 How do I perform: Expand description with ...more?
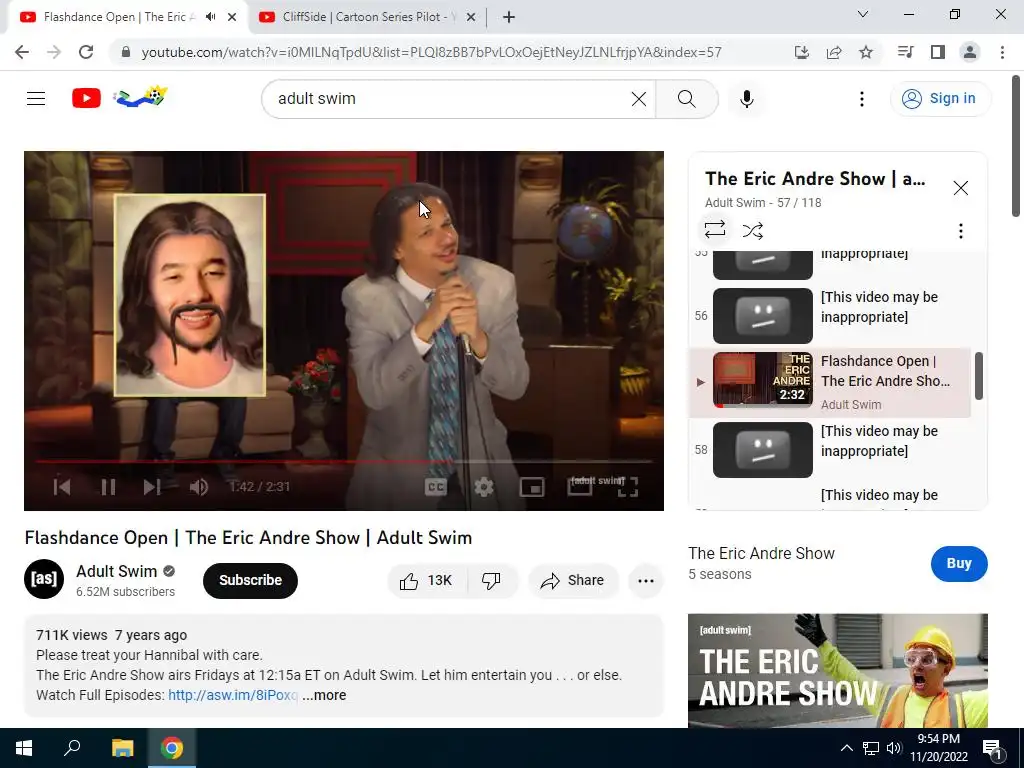click(324, 696)
